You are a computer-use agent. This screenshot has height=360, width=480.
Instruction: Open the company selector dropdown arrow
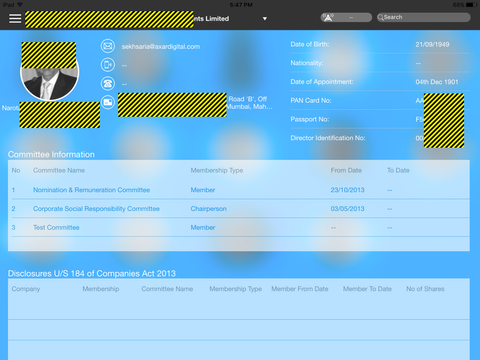tap(265, 19)
